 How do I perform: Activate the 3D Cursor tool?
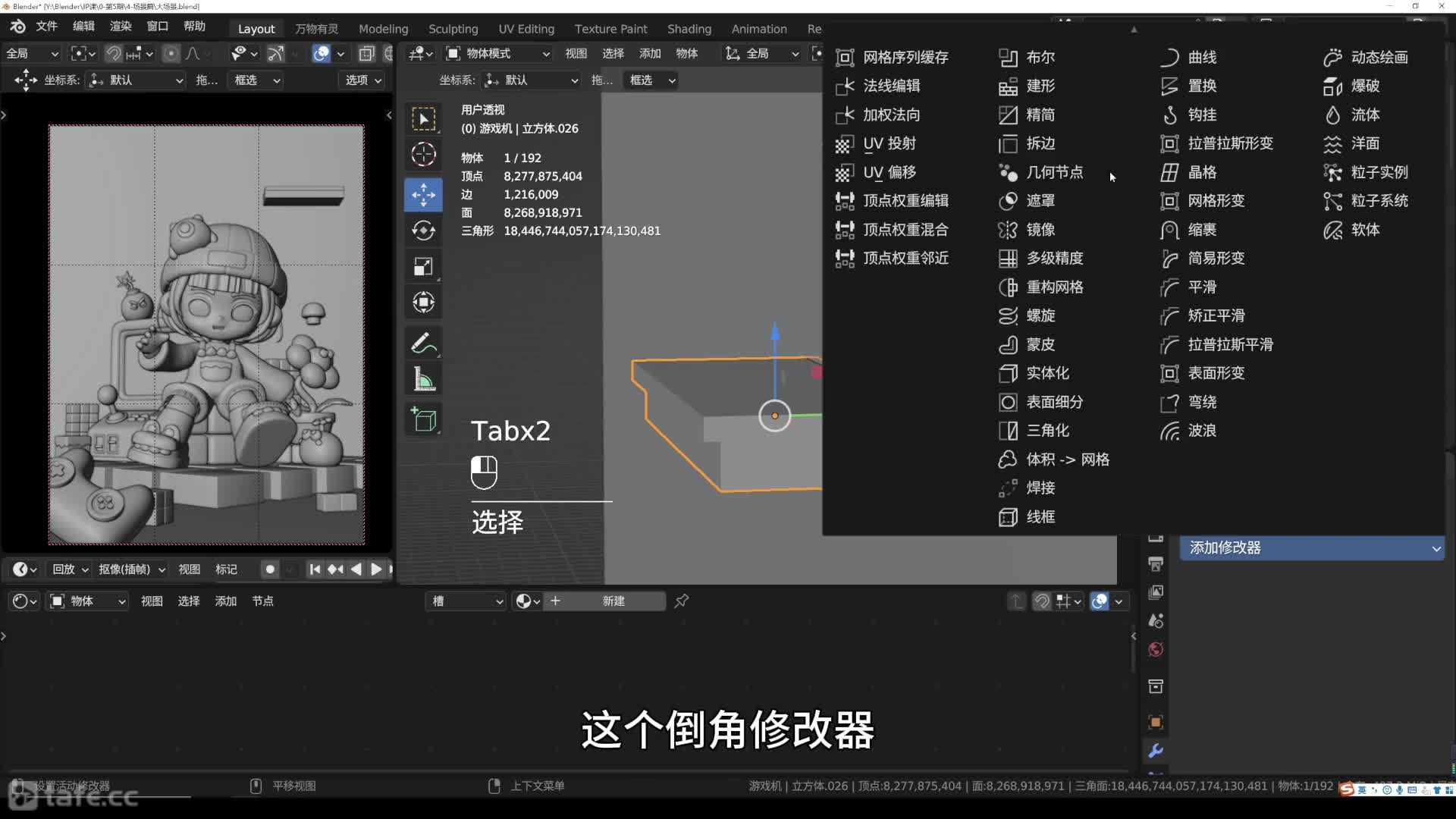point(423,155)
